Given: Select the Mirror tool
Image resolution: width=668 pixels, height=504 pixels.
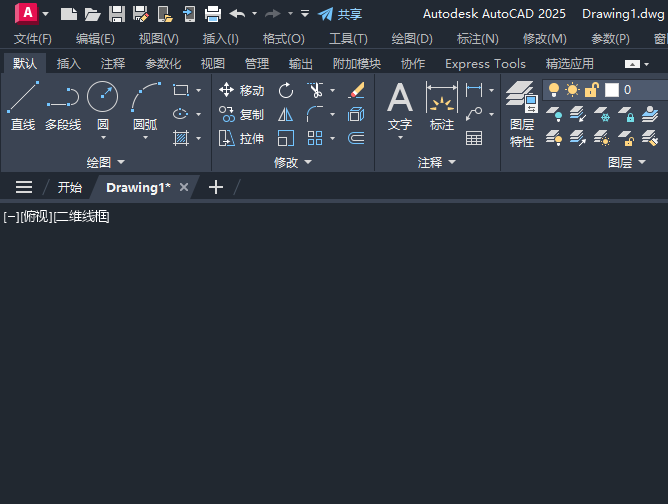Looking at the screenshot, I should 285,114.
